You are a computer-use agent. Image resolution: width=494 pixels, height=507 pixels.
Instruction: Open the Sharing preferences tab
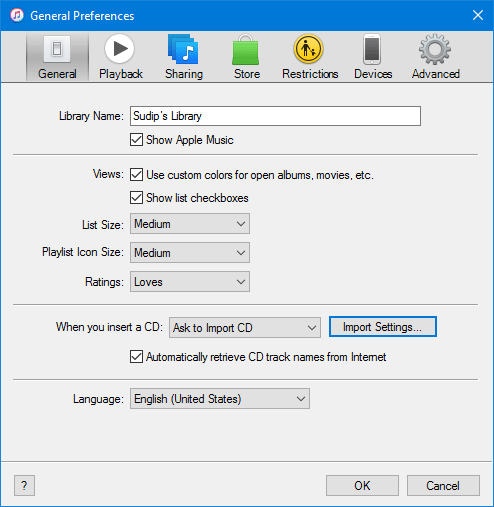(184, 57)
